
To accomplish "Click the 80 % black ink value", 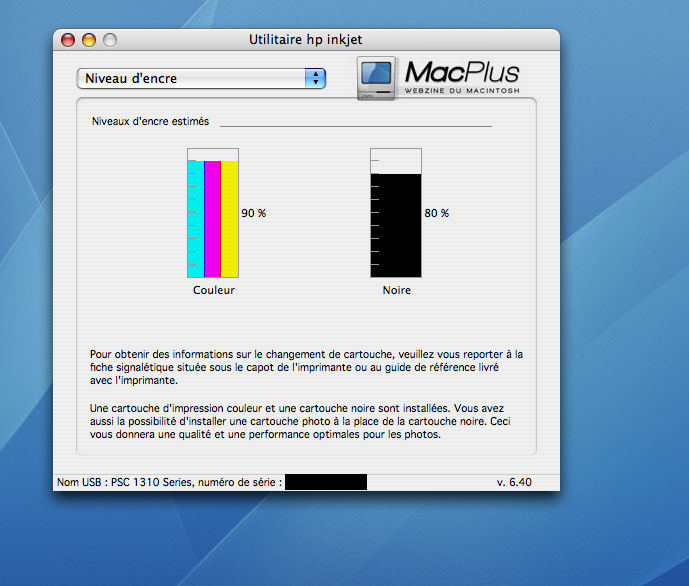I will (x=437, y=213).
